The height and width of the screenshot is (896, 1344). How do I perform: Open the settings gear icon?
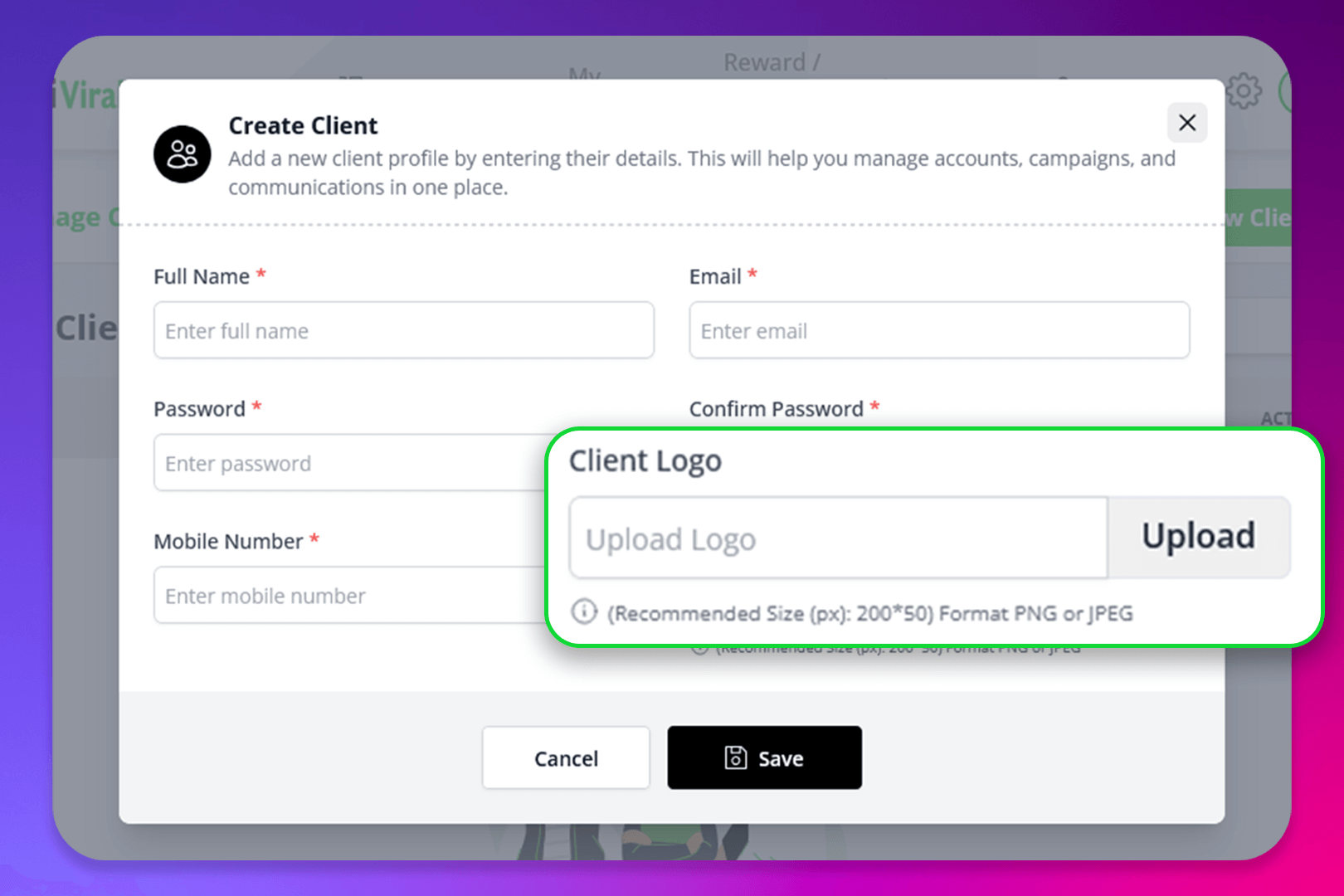1244,90
